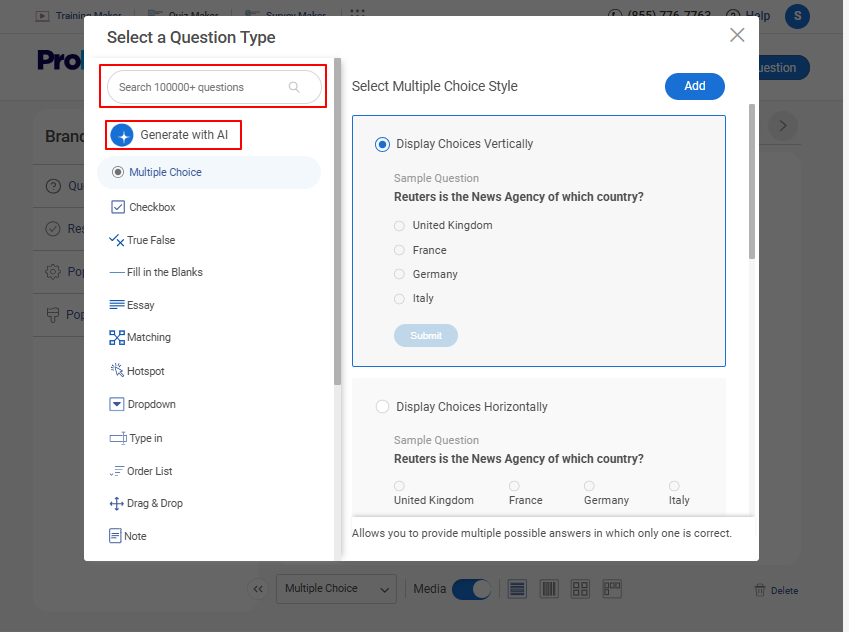This screenshot has height=632, width=849.
Task: Click the magnifier icon in search box
Action: (x=294, y=87)
